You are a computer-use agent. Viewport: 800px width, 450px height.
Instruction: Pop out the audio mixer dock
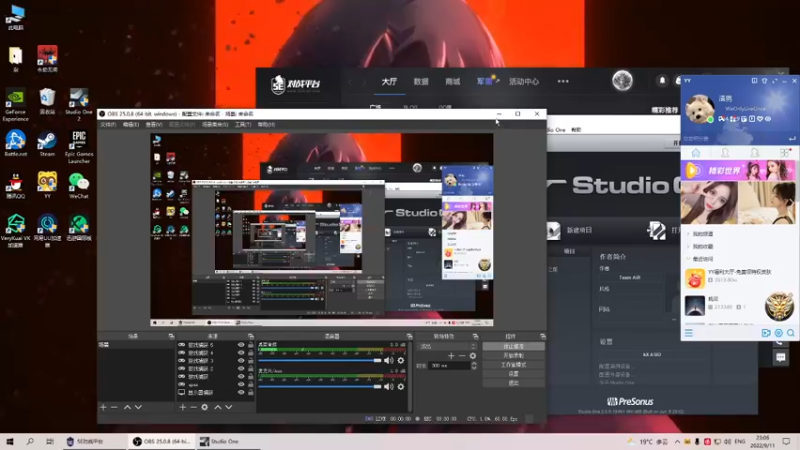click(x=409, y=336)
